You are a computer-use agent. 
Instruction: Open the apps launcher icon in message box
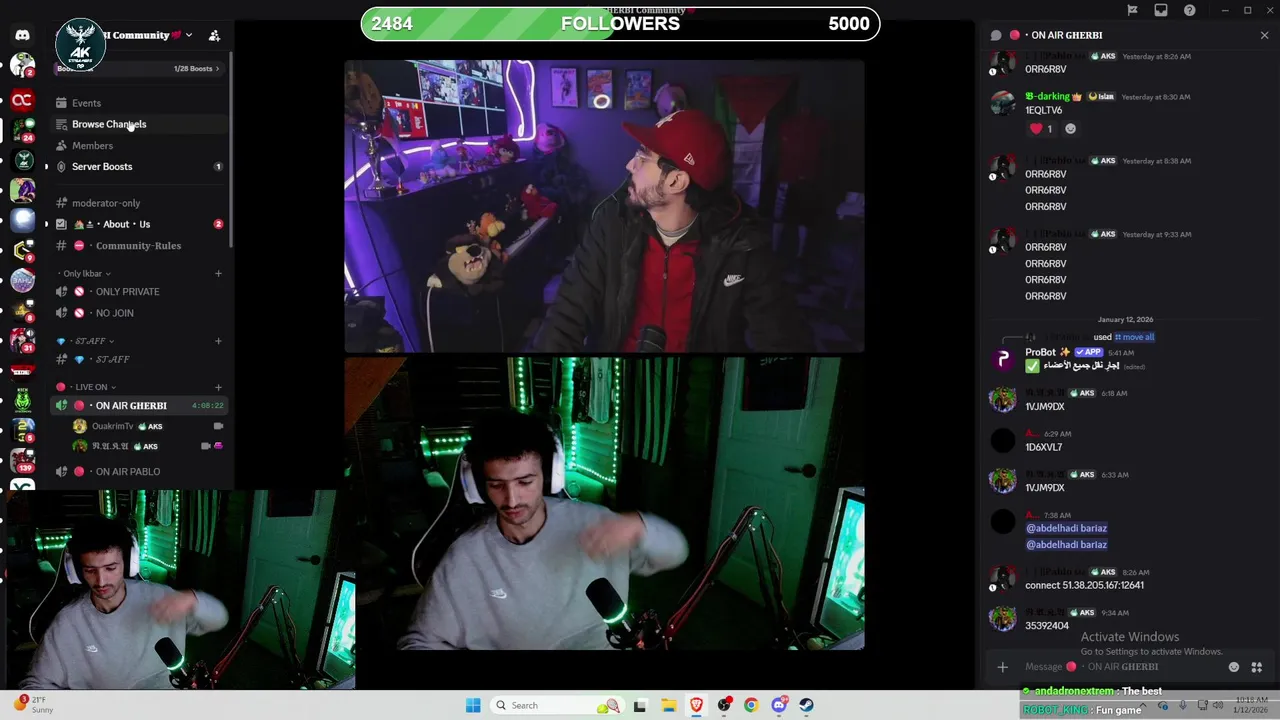[x=1257, y=667]
